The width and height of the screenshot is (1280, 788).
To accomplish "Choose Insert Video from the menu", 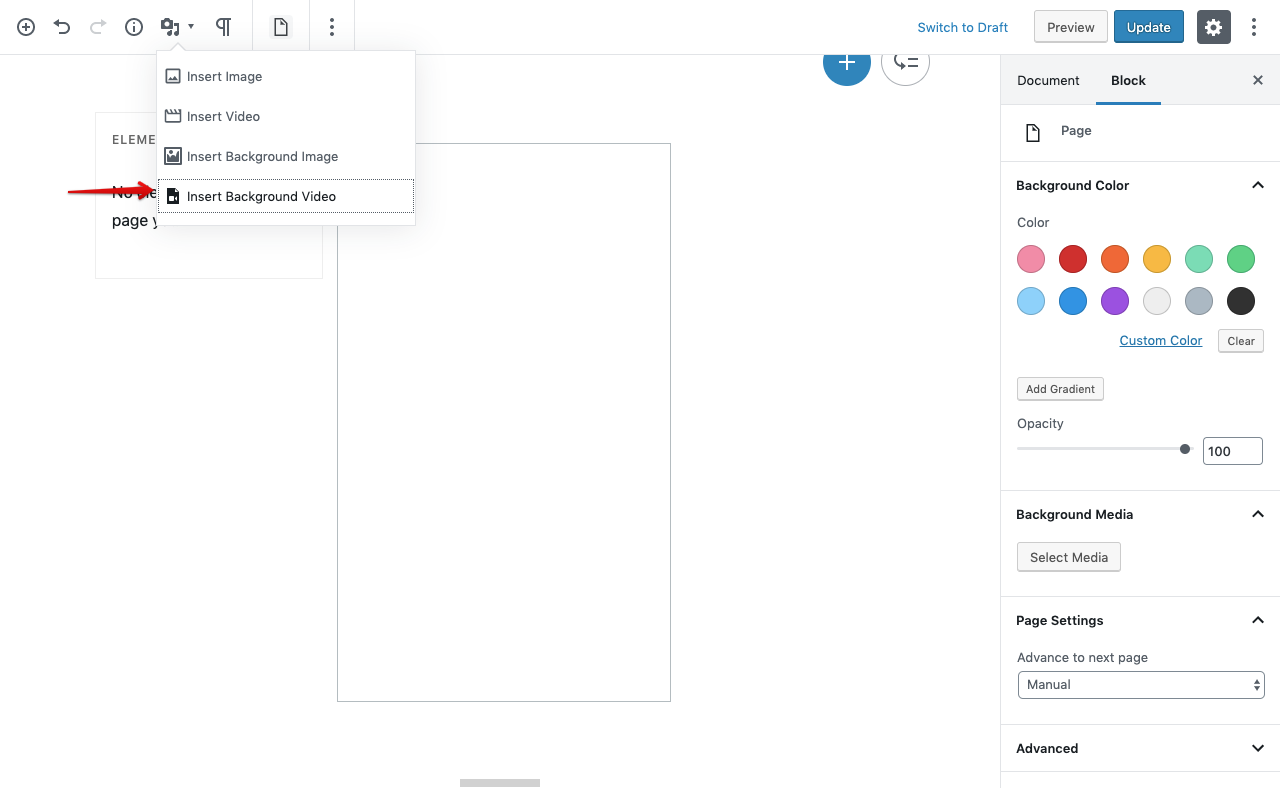I will [286, 116].
